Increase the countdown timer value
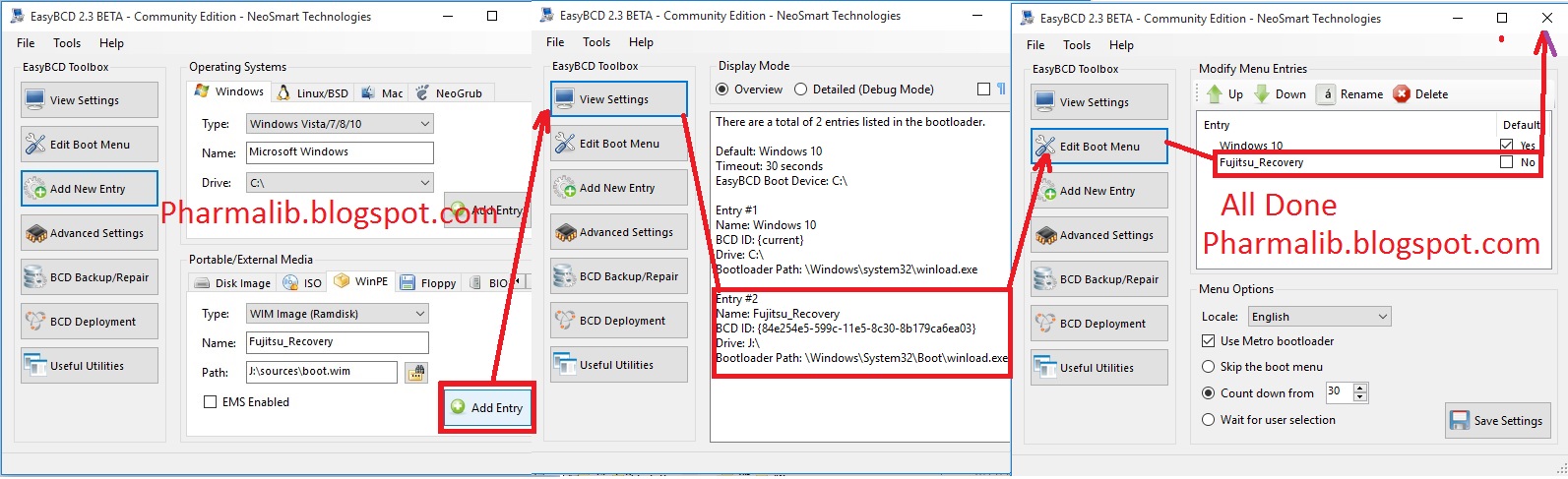Image resolution: width=1568 pixels, height=479 pixels. 1360,389
